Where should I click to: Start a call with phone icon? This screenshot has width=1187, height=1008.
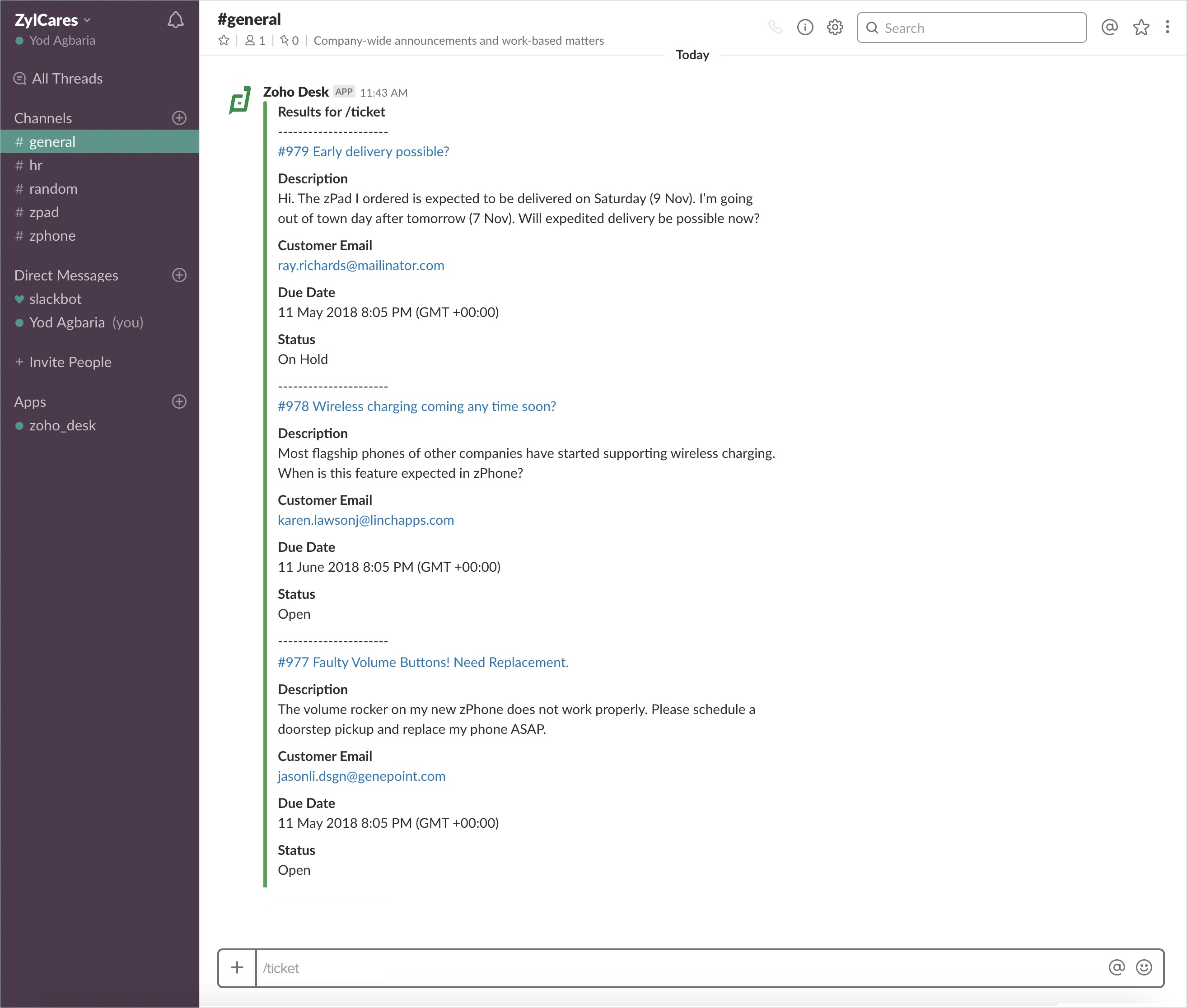[x=775, y=27]
